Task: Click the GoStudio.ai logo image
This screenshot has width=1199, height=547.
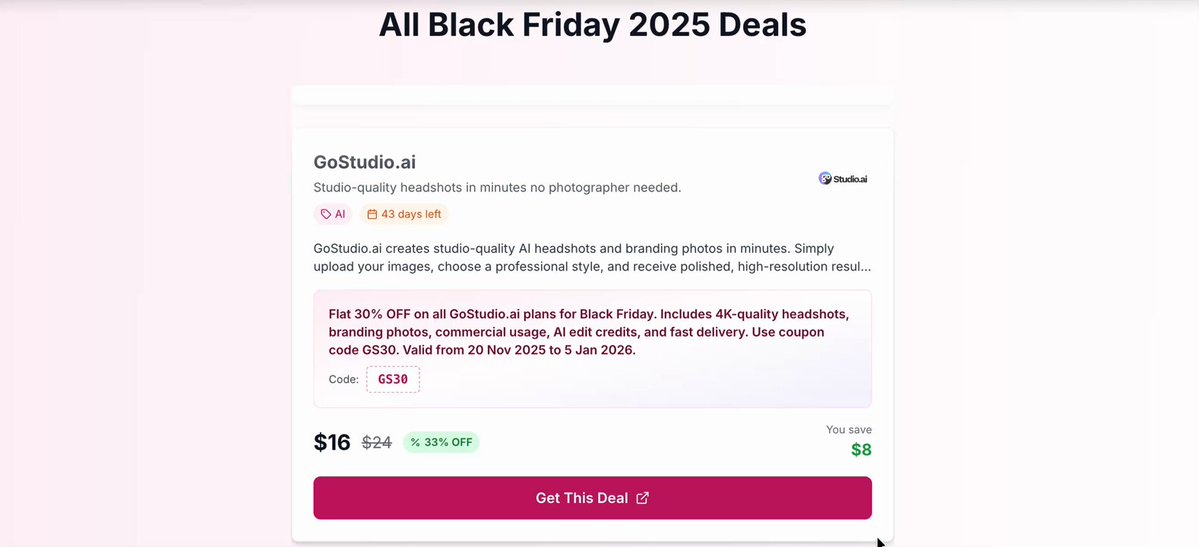Action: [x=843, y=178]
